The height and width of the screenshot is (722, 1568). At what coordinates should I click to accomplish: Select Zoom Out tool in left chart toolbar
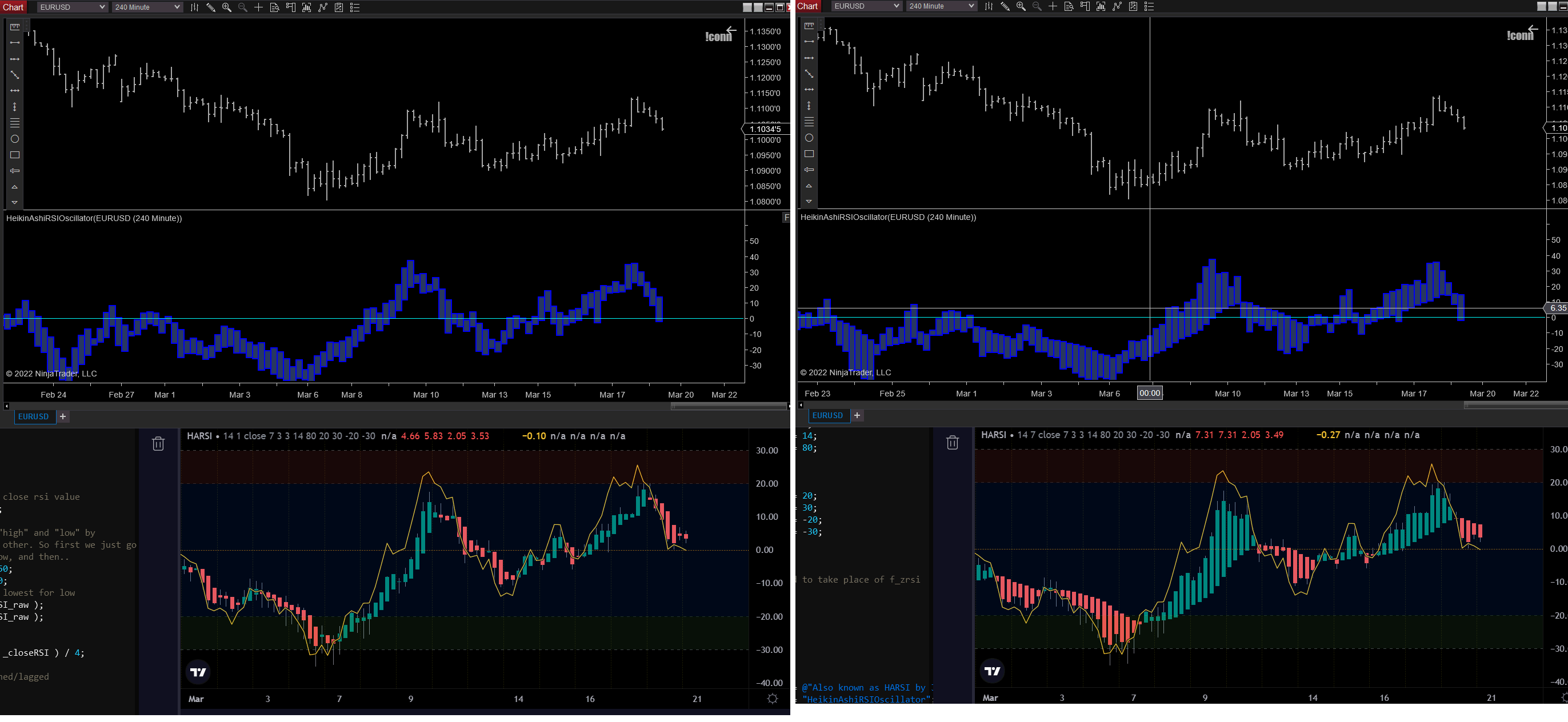pos(242,7)
